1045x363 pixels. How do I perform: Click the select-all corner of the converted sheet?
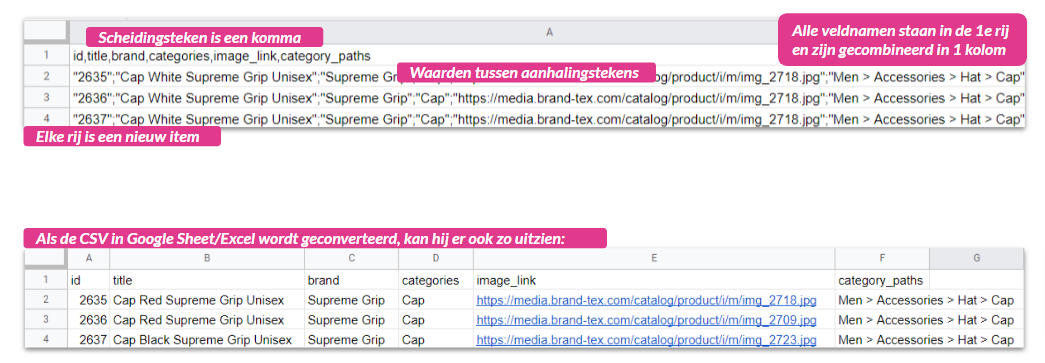coord(46,258)
